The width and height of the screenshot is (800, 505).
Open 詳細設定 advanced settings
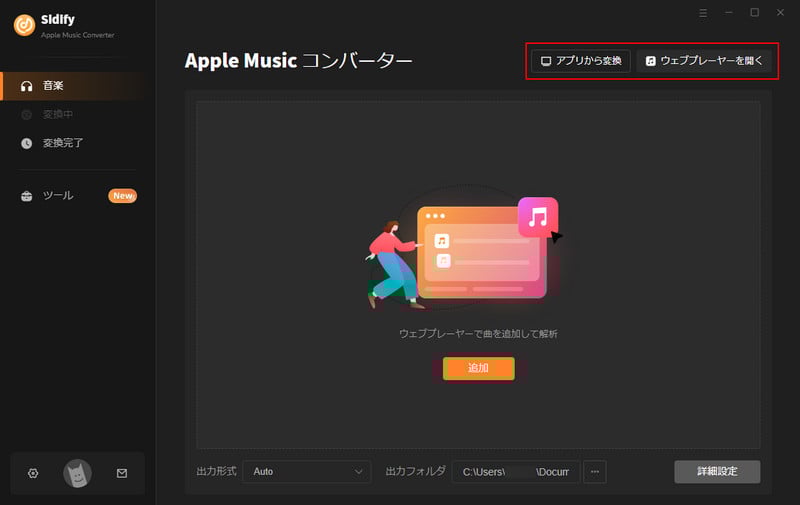(x=717, y=472)
